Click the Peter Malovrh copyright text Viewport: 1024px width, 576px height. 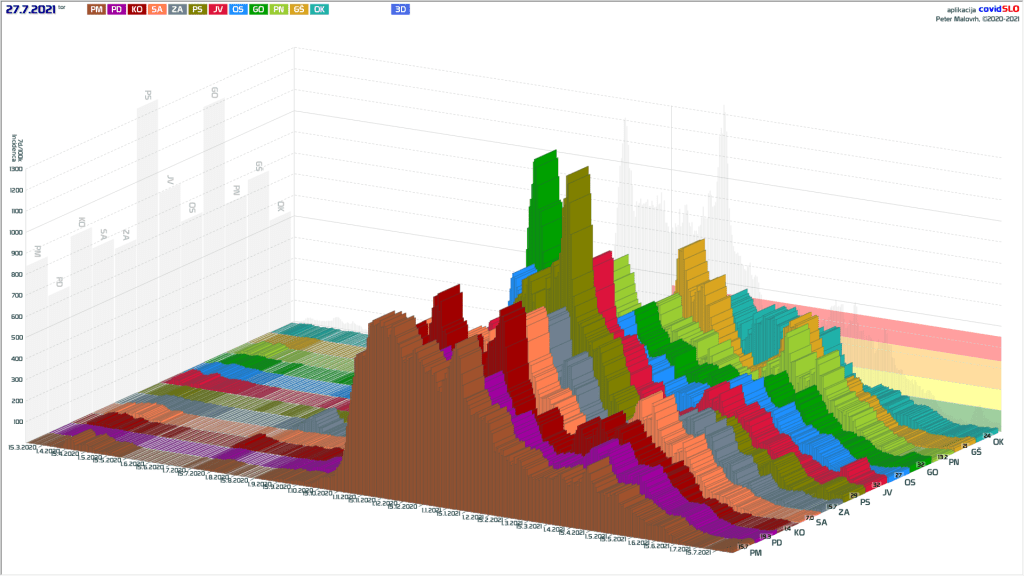pos(977,18)
